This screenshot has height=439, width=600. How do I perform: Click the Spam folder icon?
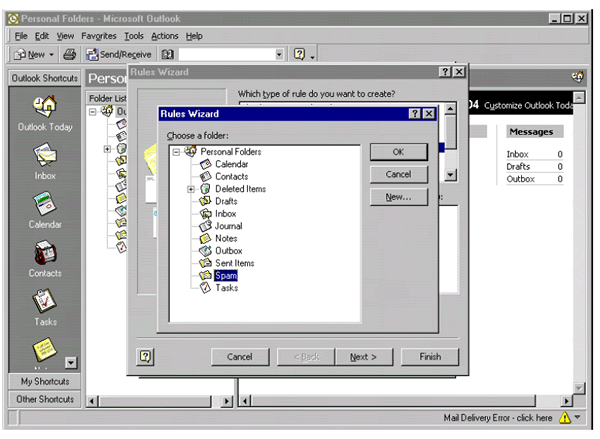coord(205,275)
